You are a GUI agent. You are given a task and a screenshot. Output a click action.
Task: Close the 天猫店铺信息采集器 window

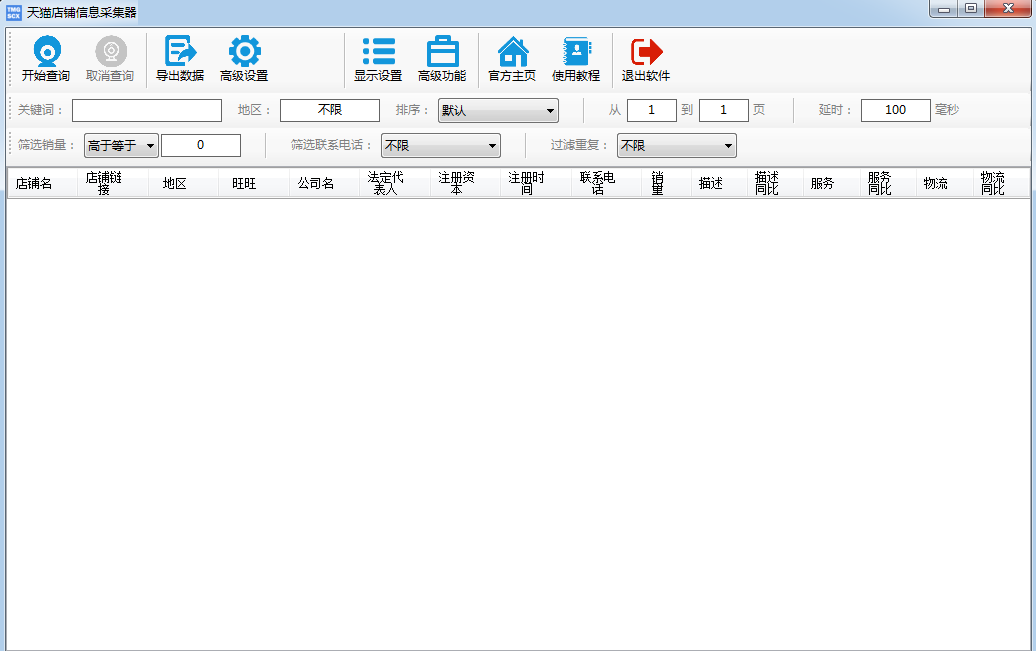coord(1008,9)
